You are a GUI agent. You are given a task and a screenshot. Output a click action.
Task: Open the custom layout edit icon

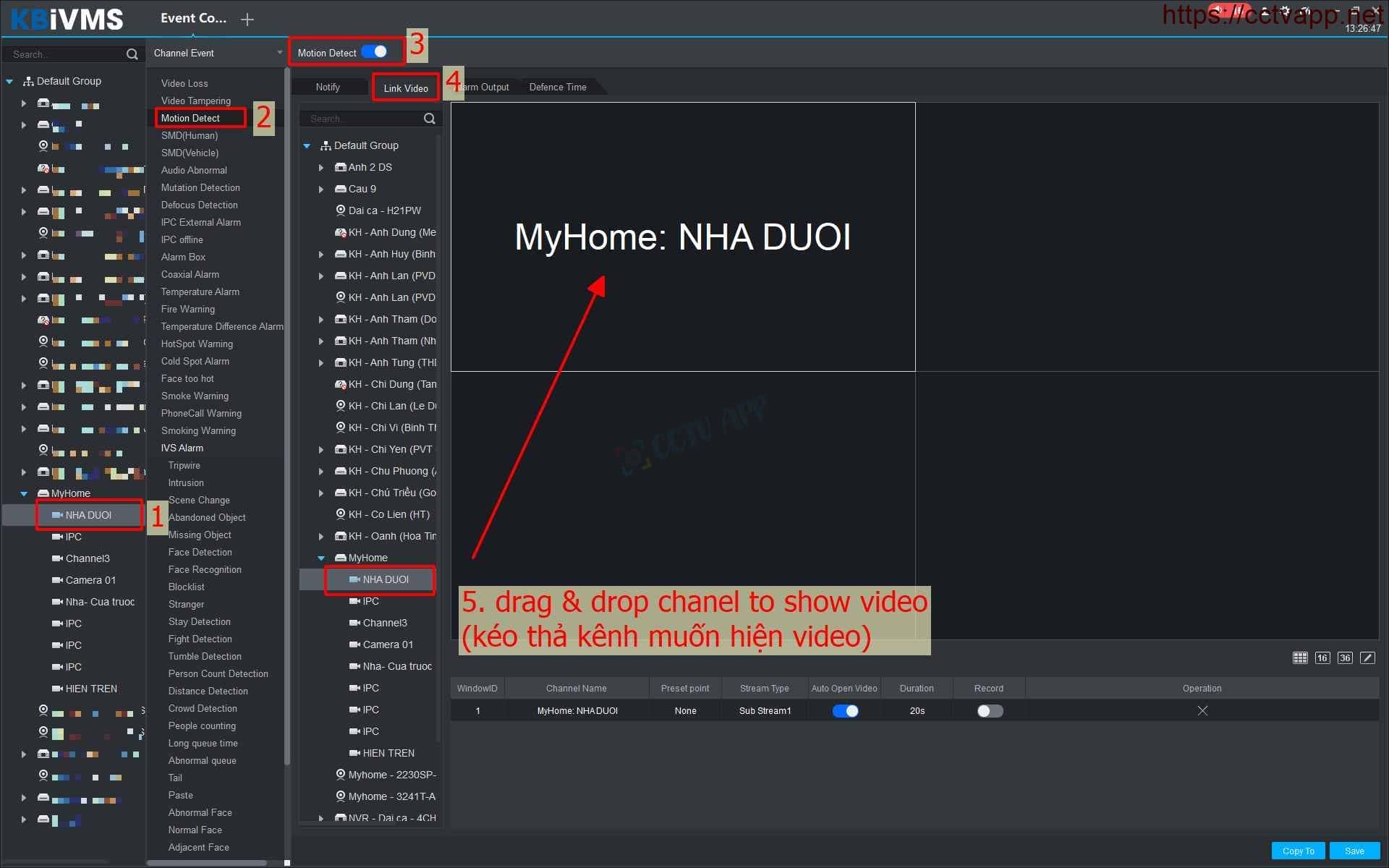click(1367, 658)
